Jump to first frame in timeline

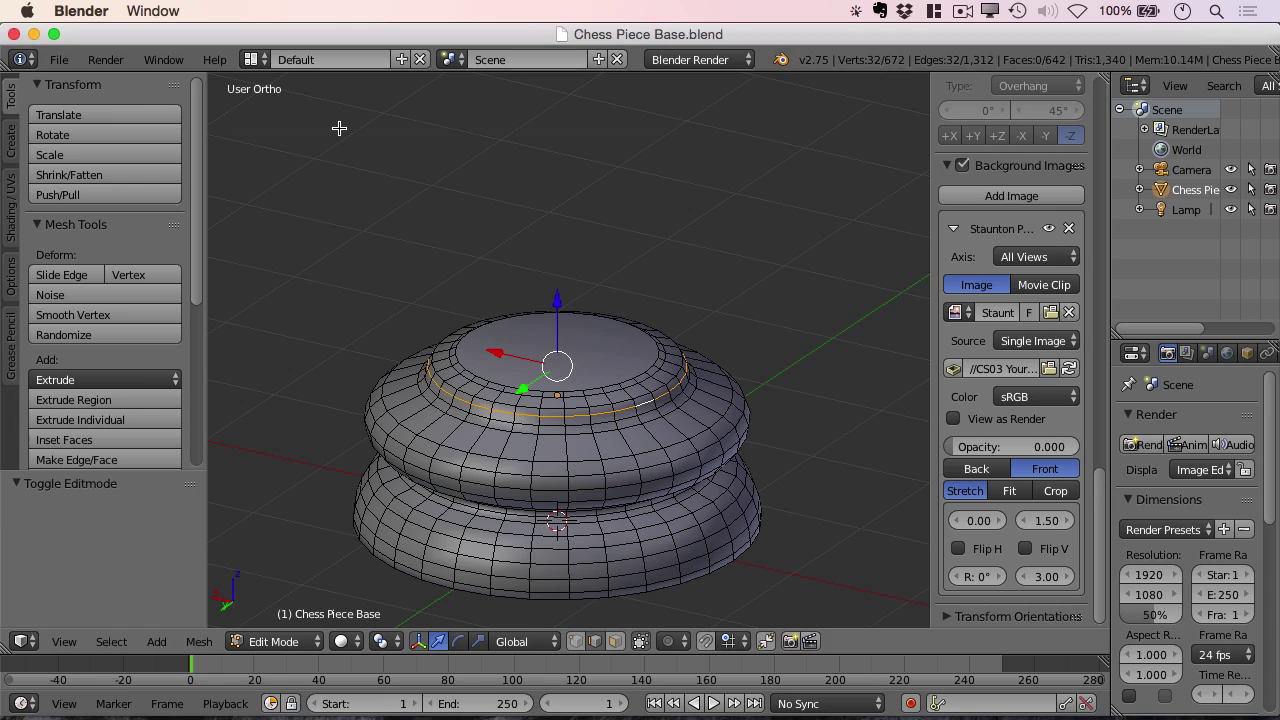click(x=654, y=703)
